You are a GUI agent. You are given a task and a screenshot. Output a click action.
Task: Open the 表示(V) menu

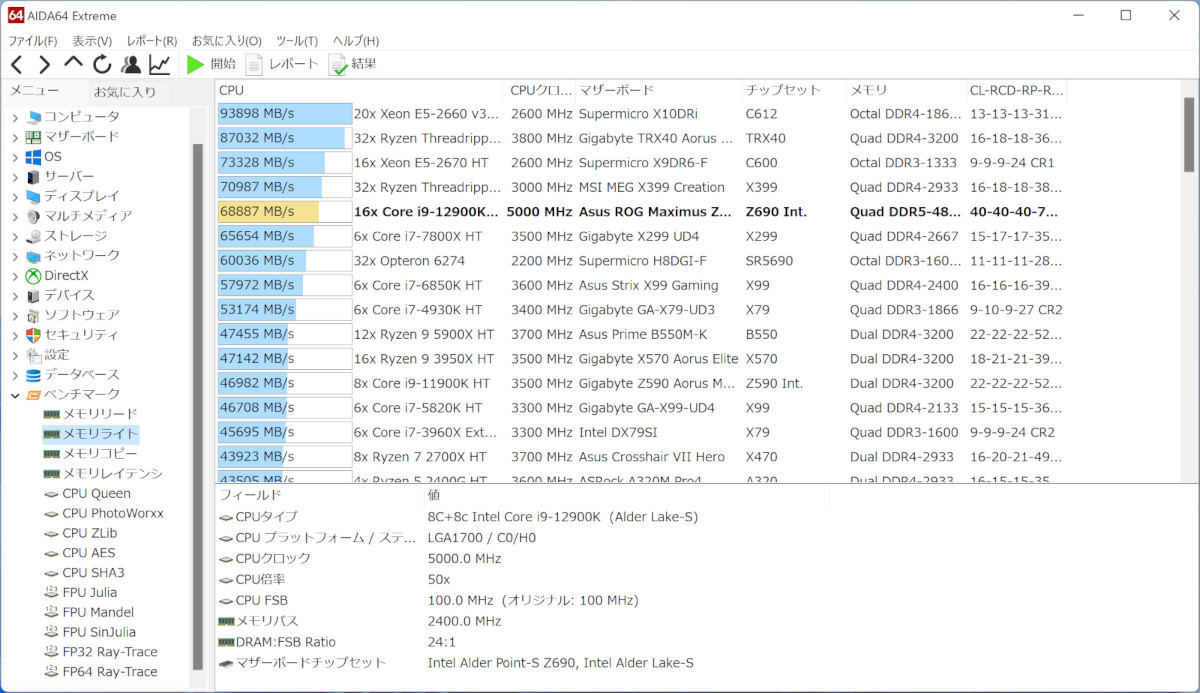coord(92,41)
